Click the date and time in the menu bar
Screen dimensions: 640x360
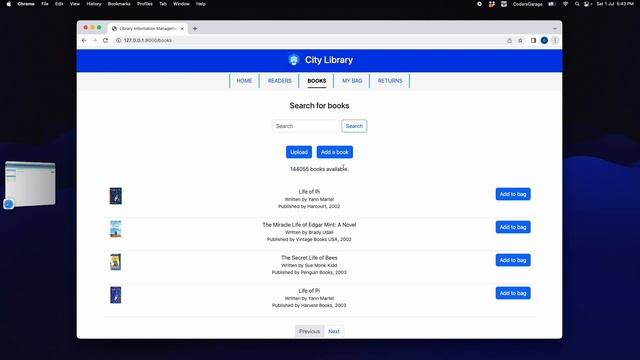click(x=615, y=4)
